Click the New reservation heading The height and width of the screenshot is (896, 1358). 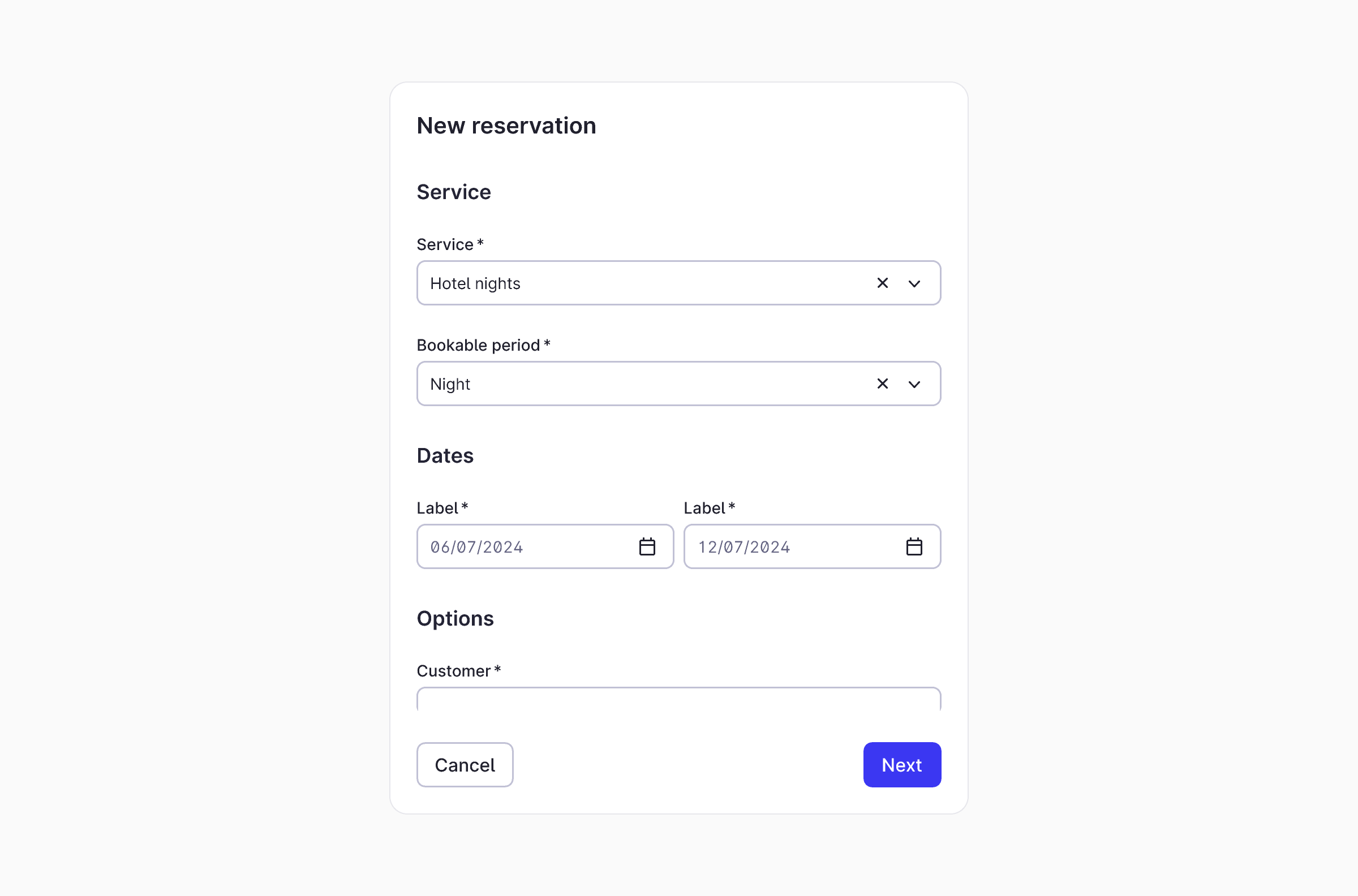(506, 125)
